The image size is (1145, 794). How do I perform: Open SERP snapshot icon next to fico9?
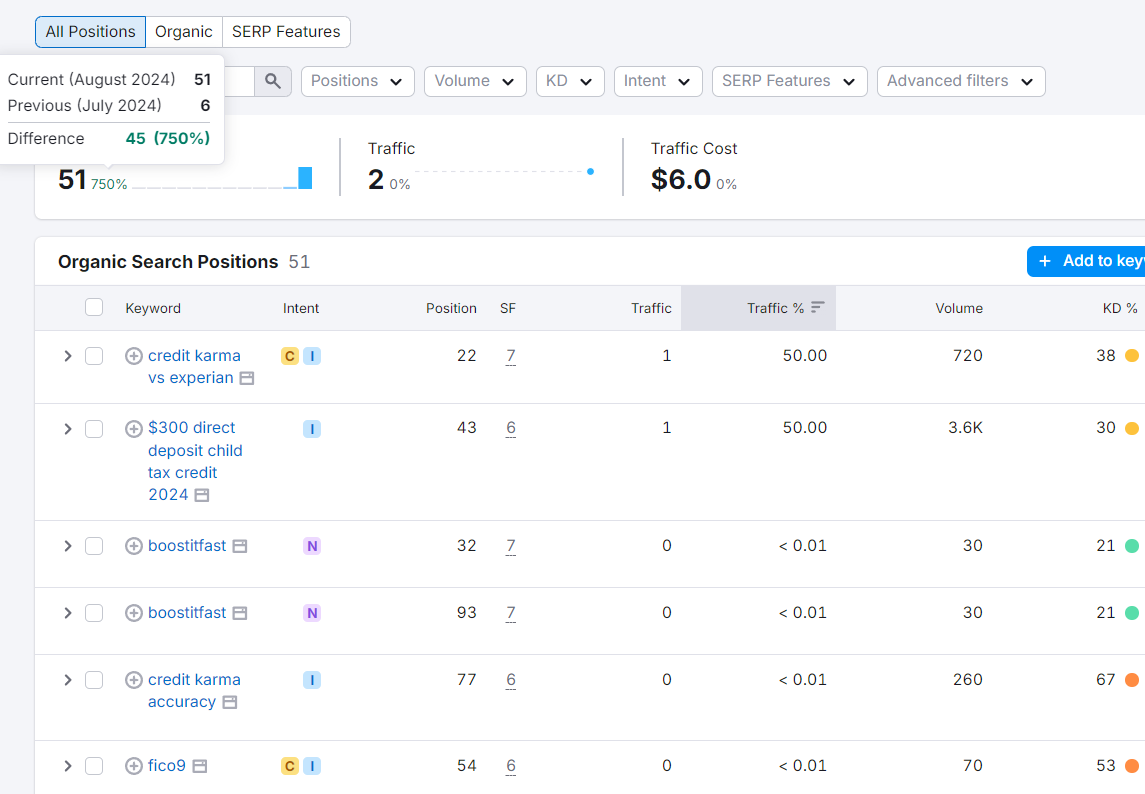[x=200, y=766]
